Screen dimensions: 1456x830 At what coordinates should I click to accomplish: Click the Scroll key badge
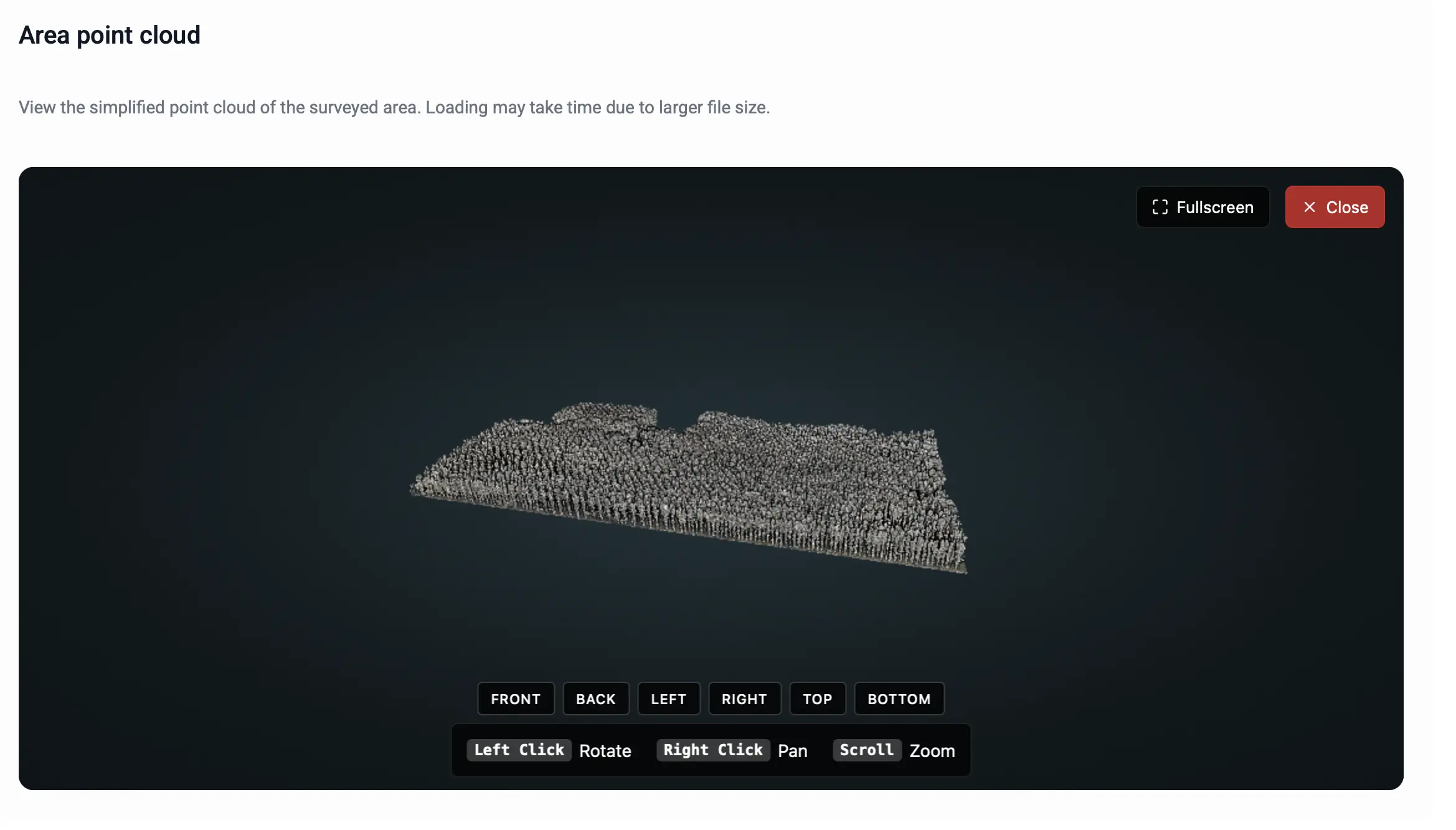pos(866,750)
